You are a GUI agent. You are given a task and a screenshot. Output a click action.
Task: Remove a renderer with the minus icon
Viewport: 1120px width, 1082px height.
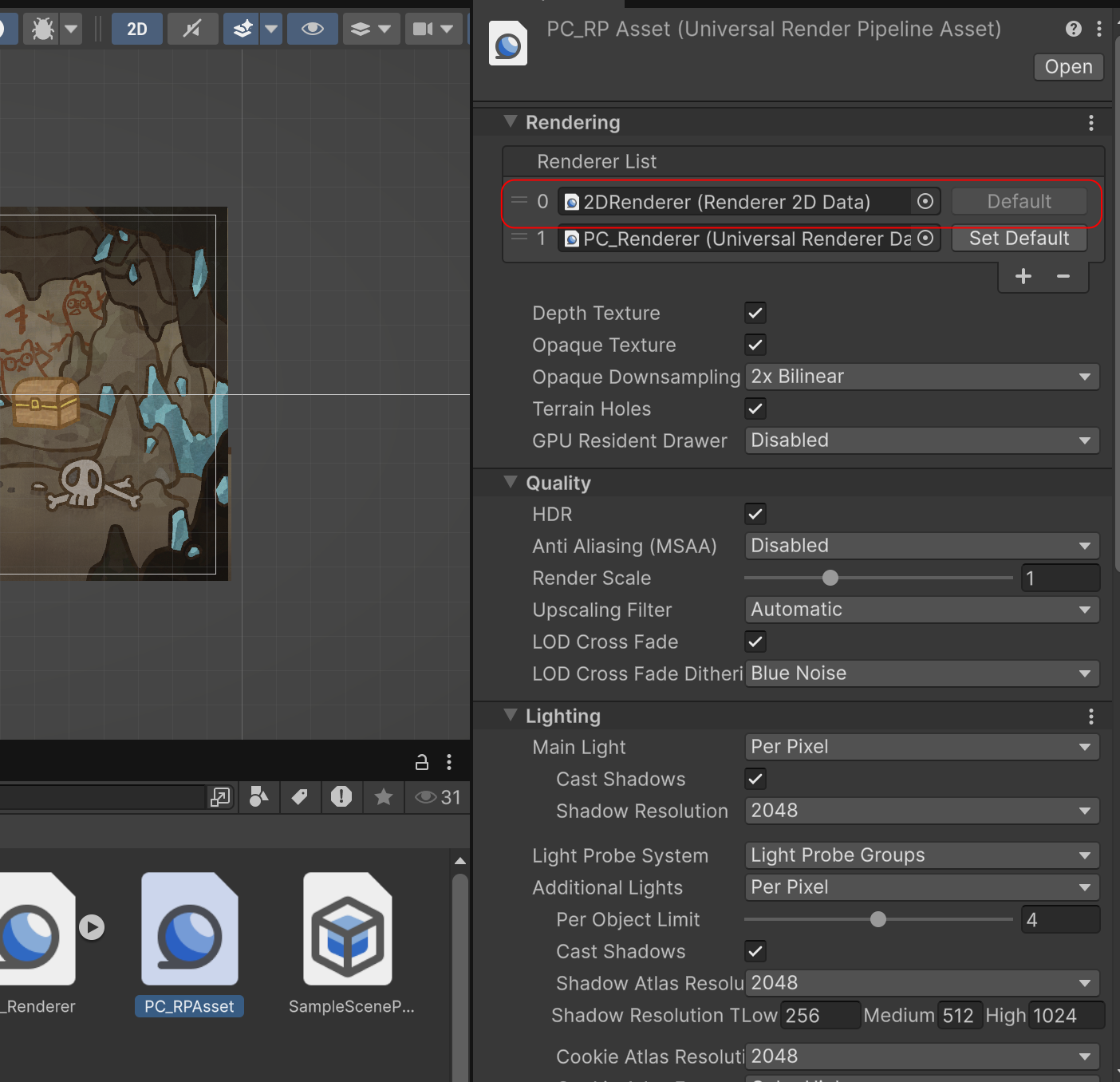click(1063, 276)
